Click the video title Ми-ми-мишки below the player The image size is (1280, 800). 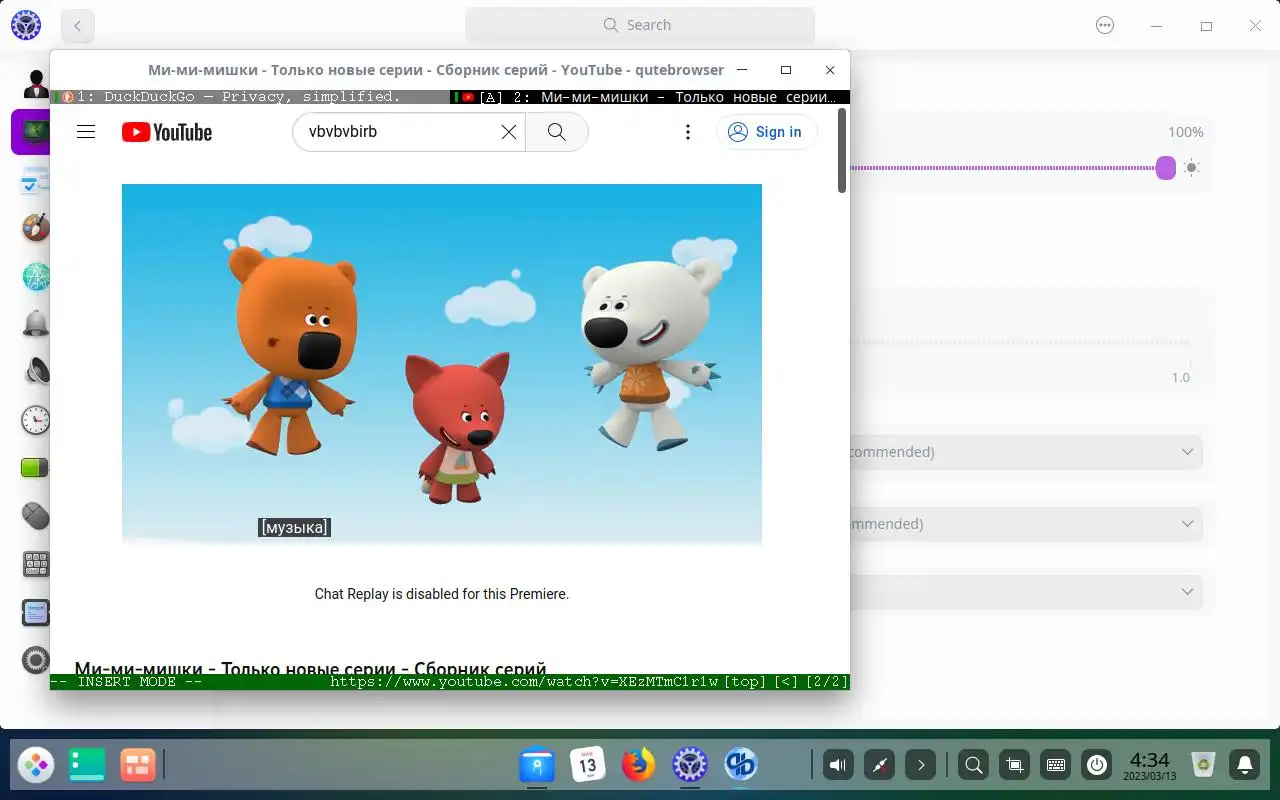tap(310, 667)
